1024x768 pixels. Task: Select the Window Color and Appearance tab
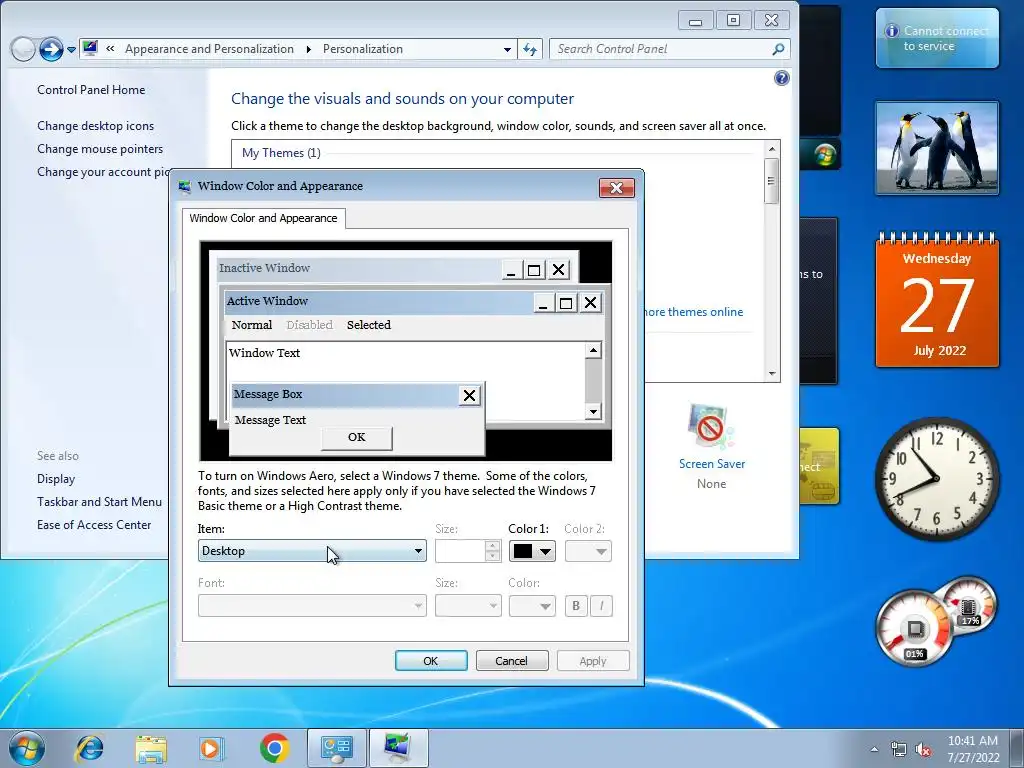click(x=263, y=218)
